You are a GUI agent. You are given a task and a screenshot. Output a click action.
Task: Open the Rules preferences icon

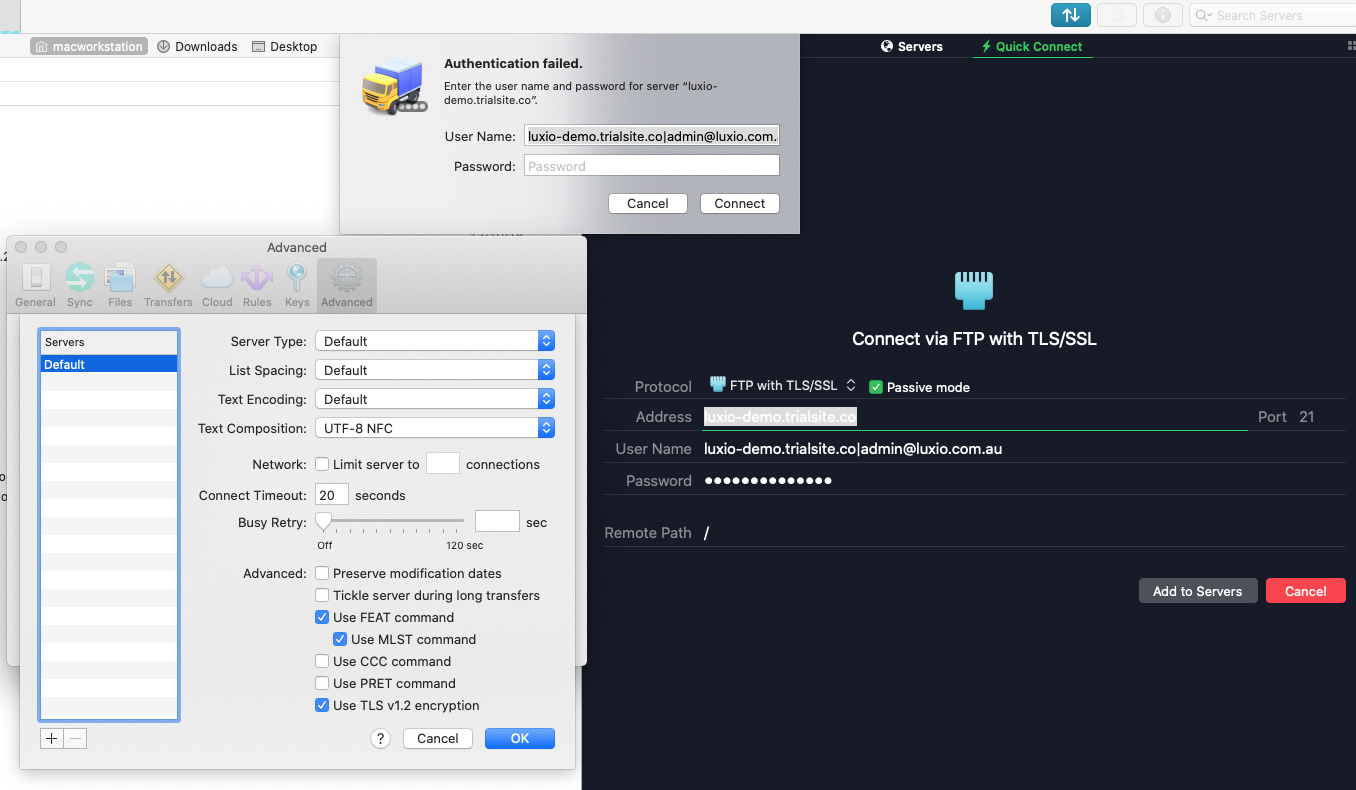257,284
